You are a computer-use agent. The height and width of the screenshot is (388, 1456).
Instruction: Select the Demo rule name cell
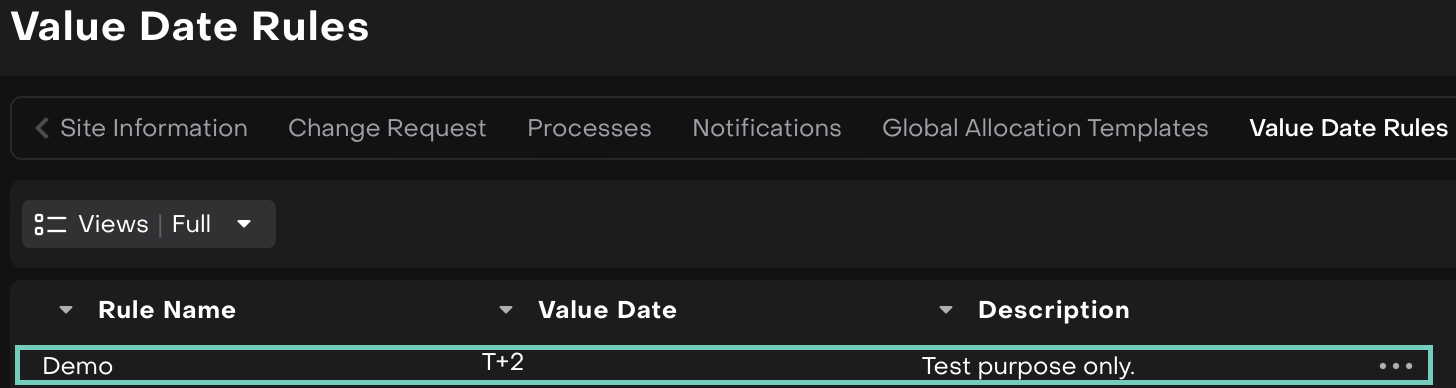pyautogui.click(x=78, y=367)
